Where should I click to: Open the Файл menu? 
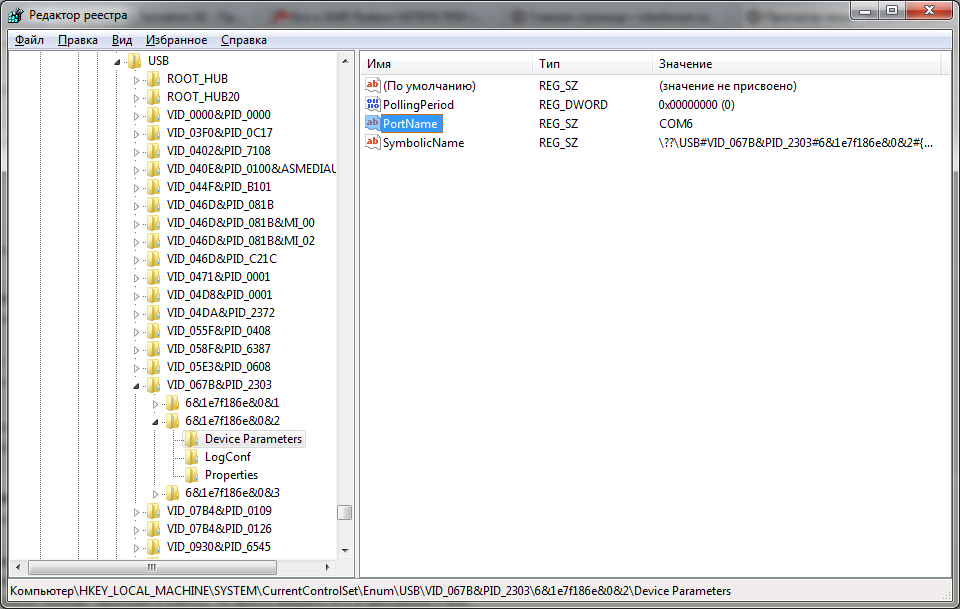(x=29, y=40)
